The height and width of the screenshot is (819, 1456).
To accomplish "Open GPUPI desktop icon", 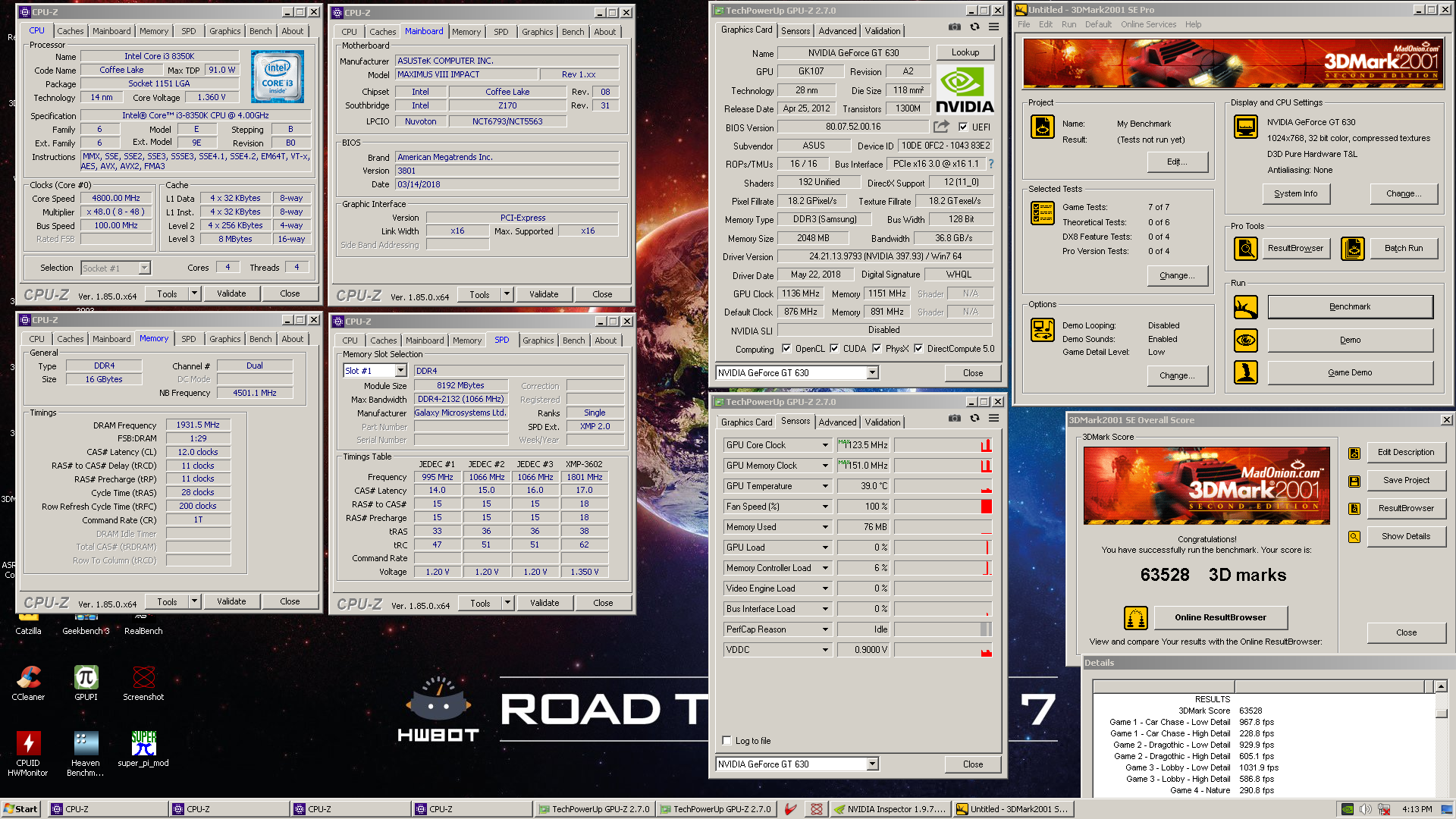I will tap(86, 682).
